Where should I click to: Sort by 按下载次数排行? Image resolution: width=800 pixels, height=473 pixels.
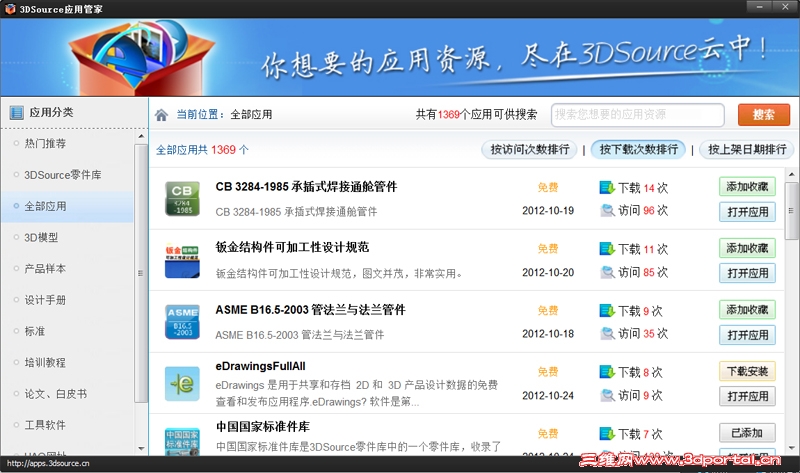click(638, 150)
